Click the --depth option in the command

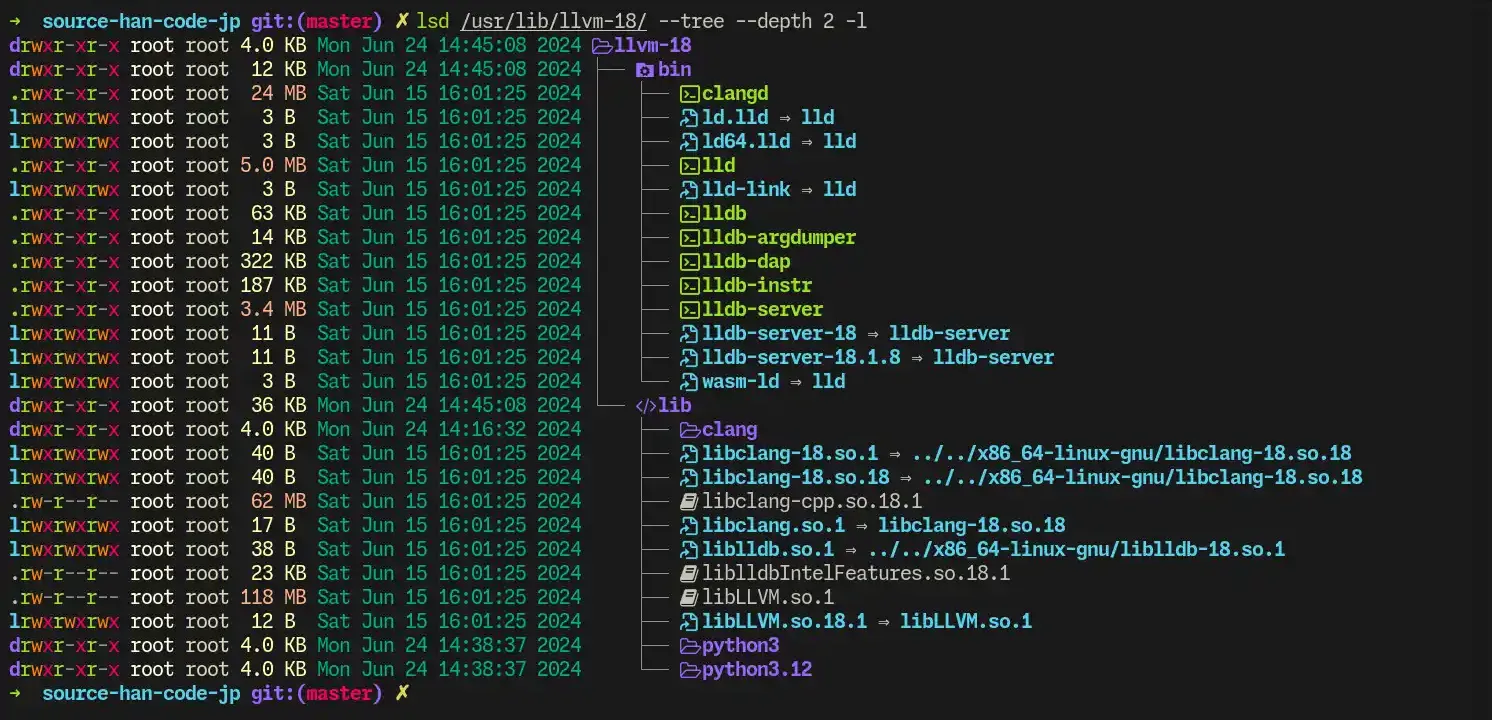773,21
